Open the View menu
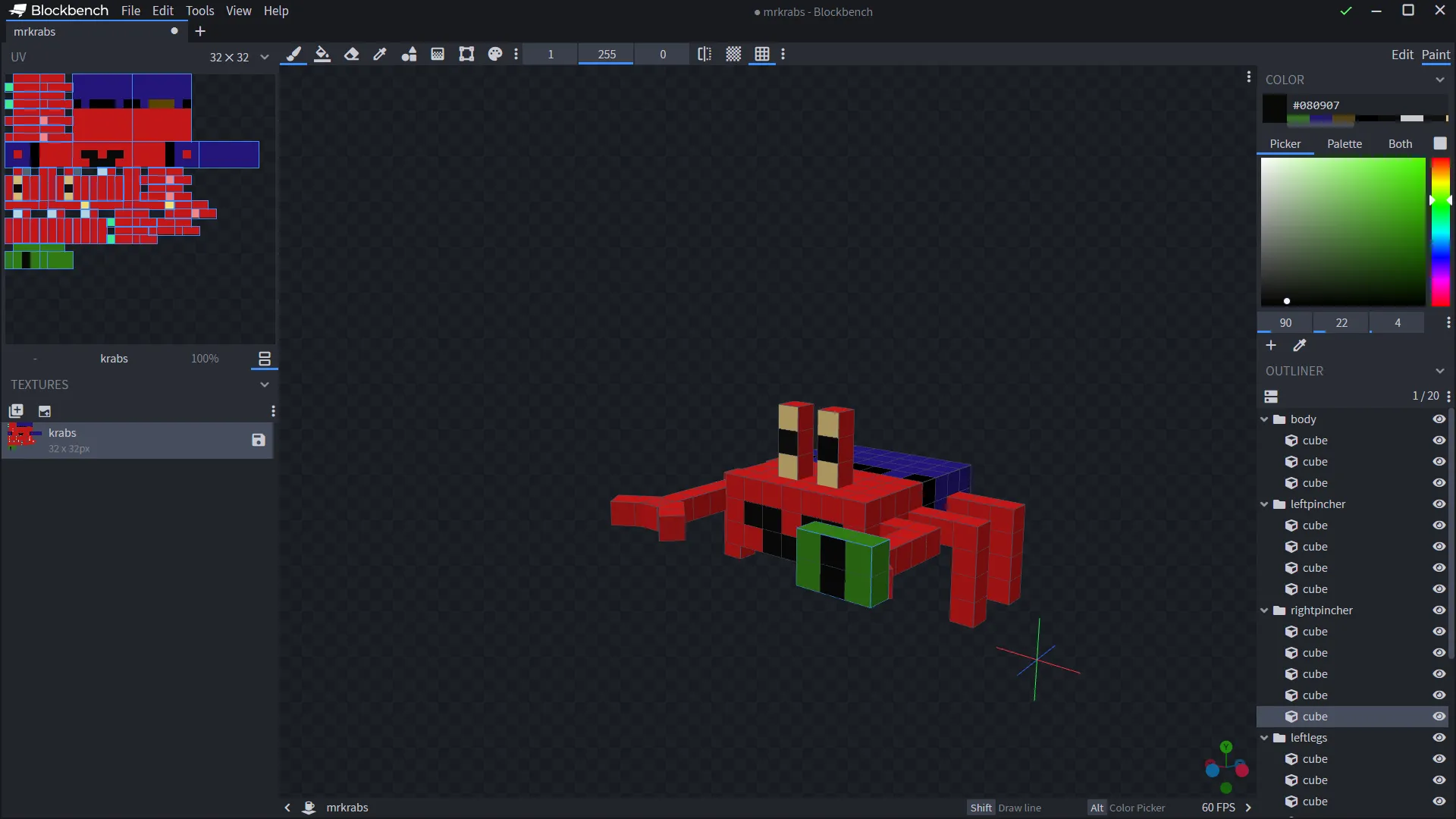The width and height of the screenshot is (1456, 819). [x=238, y=11]
